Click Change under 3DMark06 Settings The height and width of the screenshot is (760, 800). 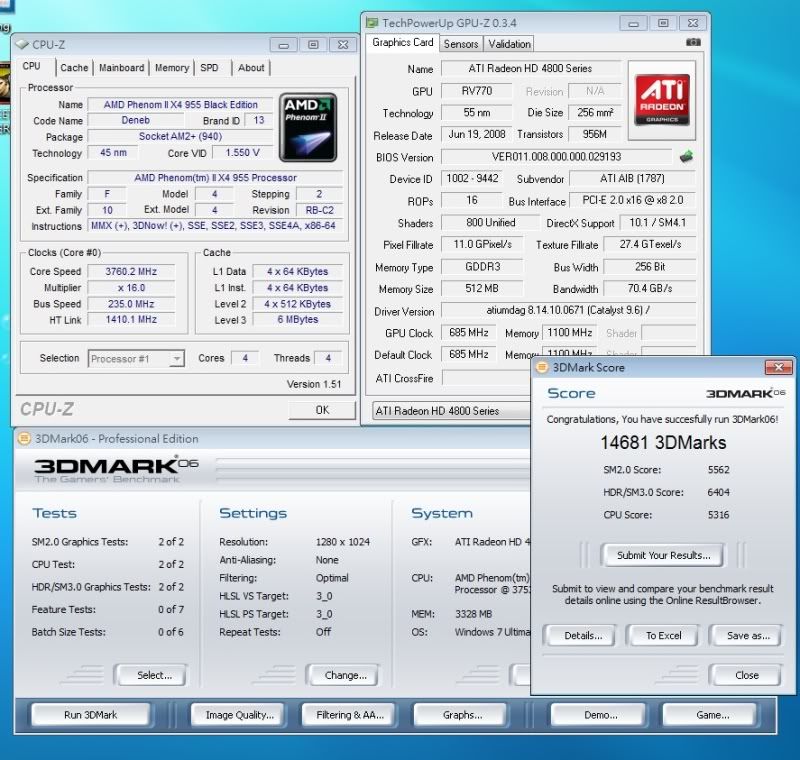(x=345, y=675)
